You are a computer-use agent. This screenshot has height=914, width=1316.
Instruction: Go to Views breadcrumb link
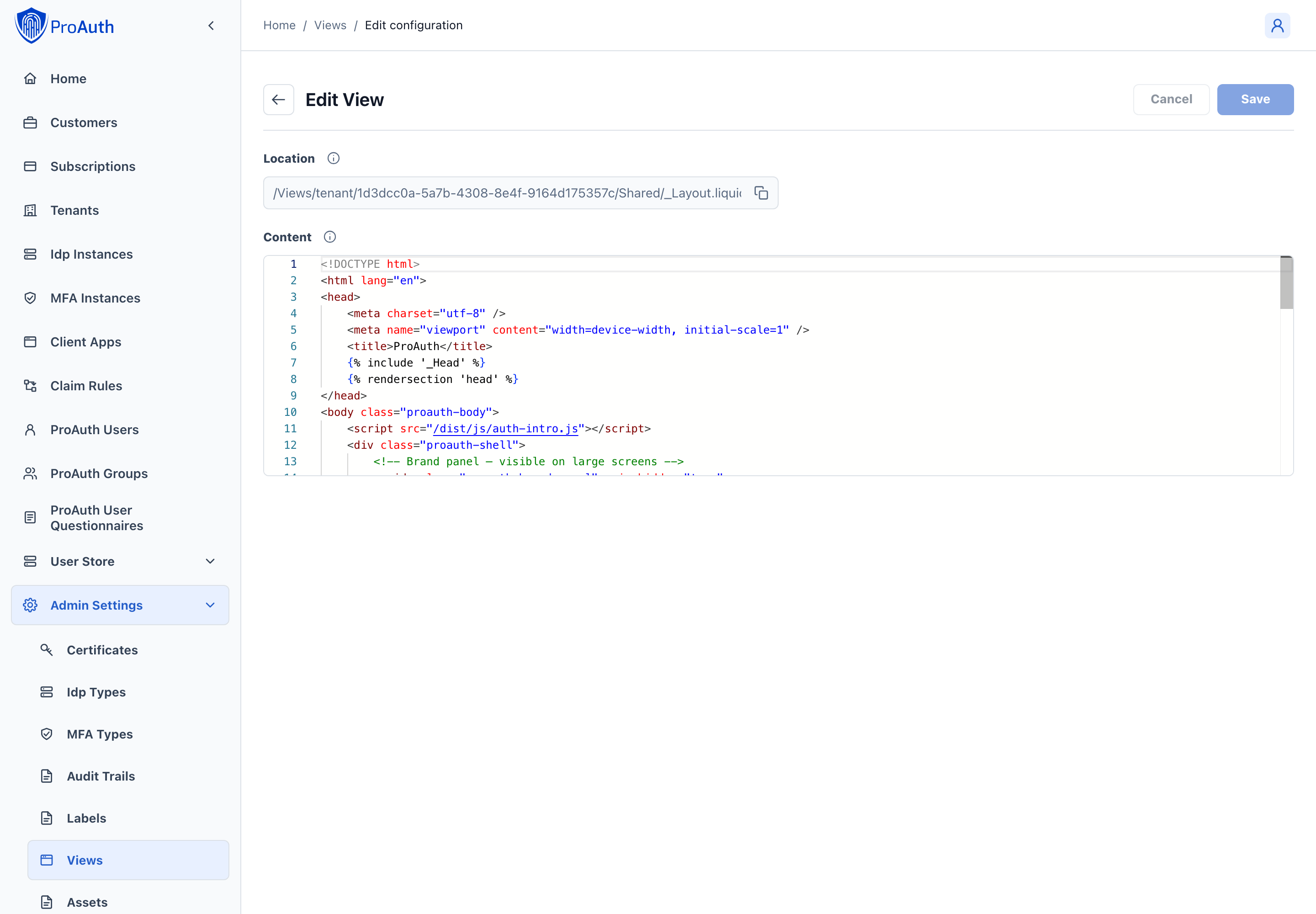pyautogui.click(x=330, y=25)
